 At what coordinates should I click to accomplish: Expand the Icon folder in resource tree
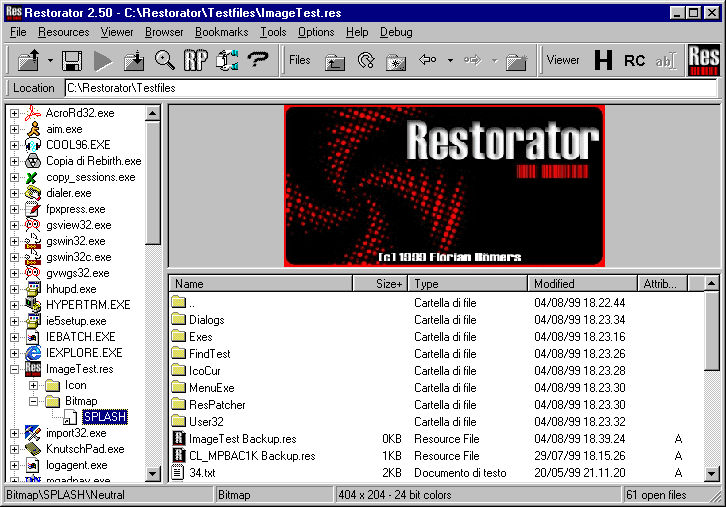33,385
